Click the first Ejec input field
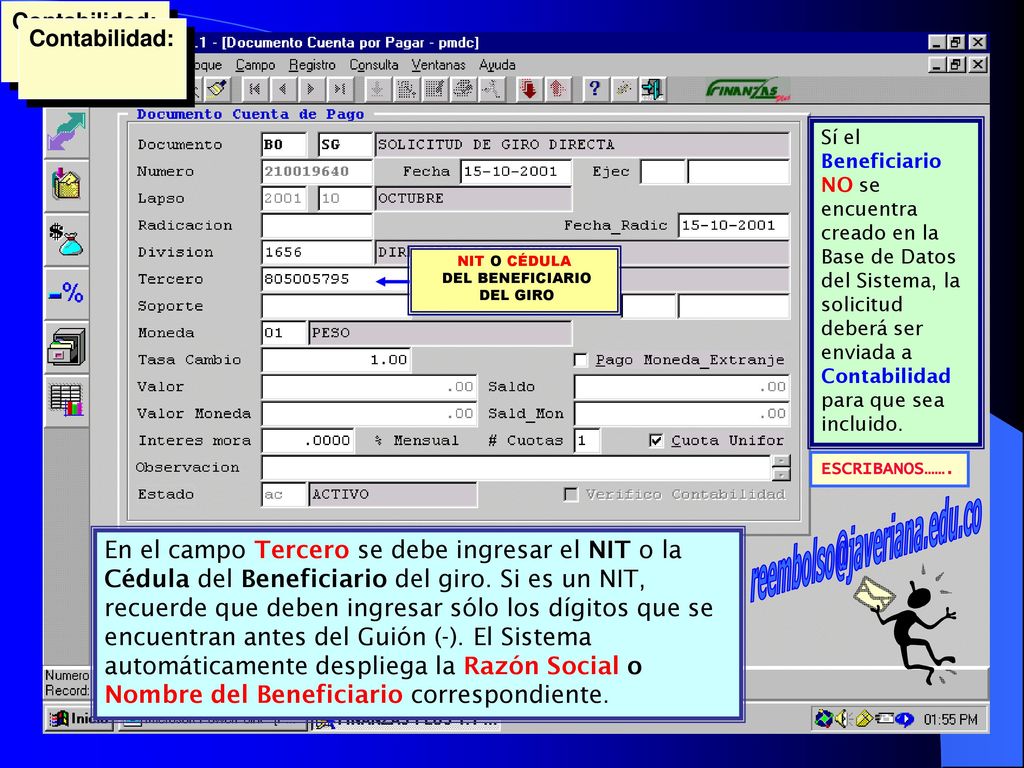Screen dimensions: 1024x768 663,172
